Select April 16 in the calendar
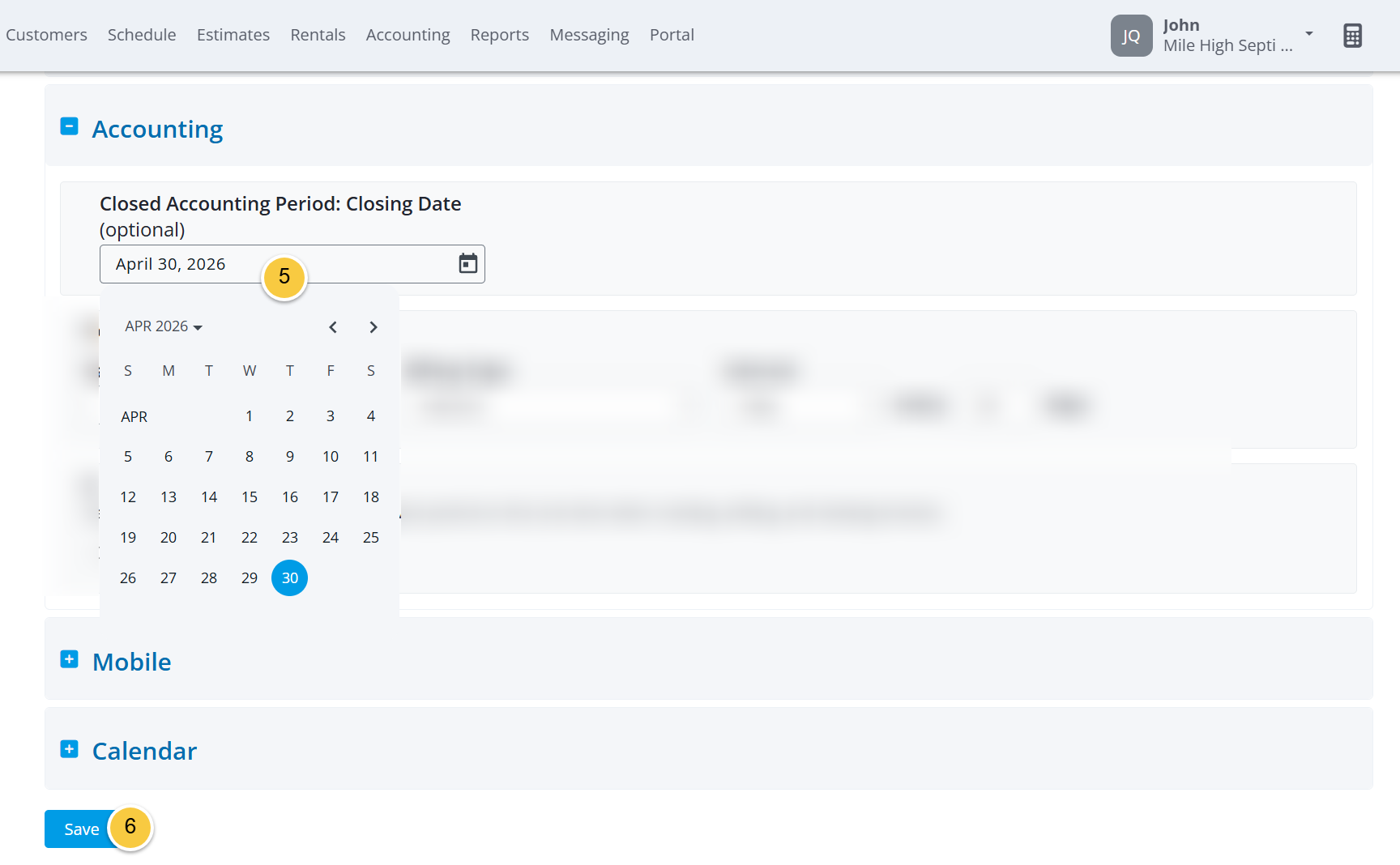This screenshot has height=865, width=1400. [x=290, y=497]
